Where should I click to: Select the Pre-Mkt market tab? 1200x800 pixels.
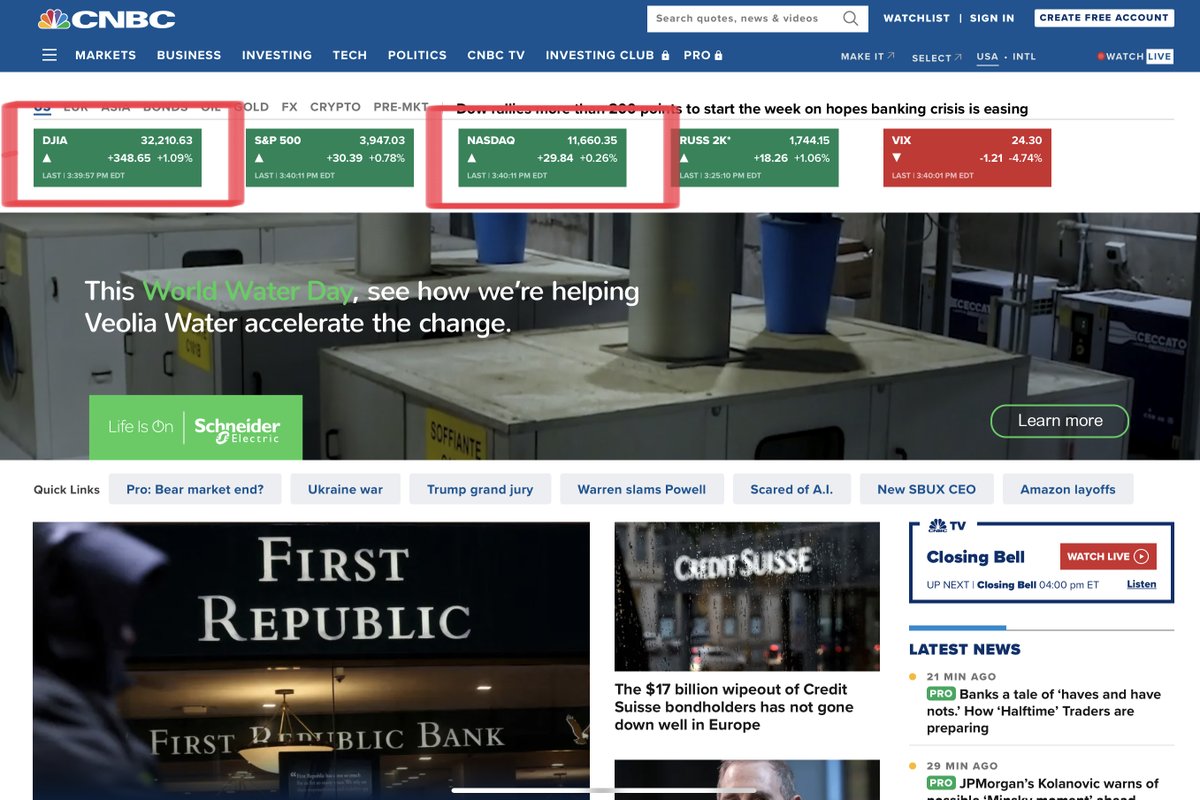(401, 107)
